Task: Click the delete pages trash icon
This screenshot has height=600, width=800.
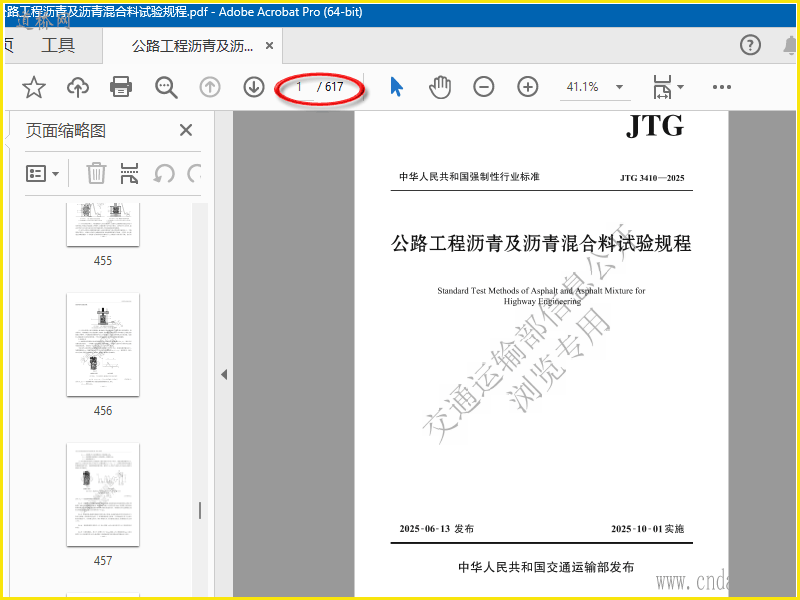Action: 96,173
